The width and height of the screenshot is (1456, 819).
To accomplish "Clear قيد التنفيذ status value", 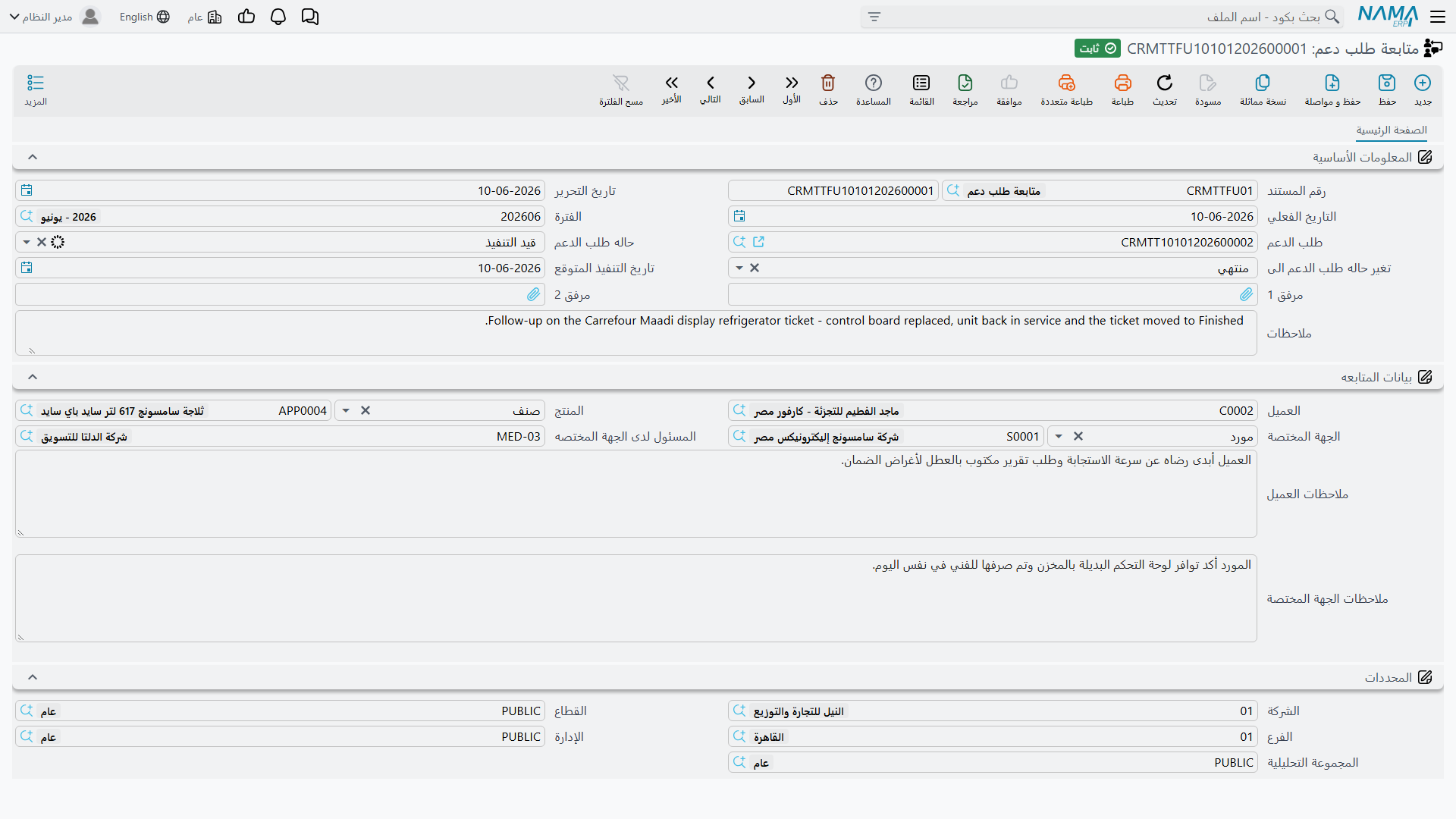I will coord(42,242).
